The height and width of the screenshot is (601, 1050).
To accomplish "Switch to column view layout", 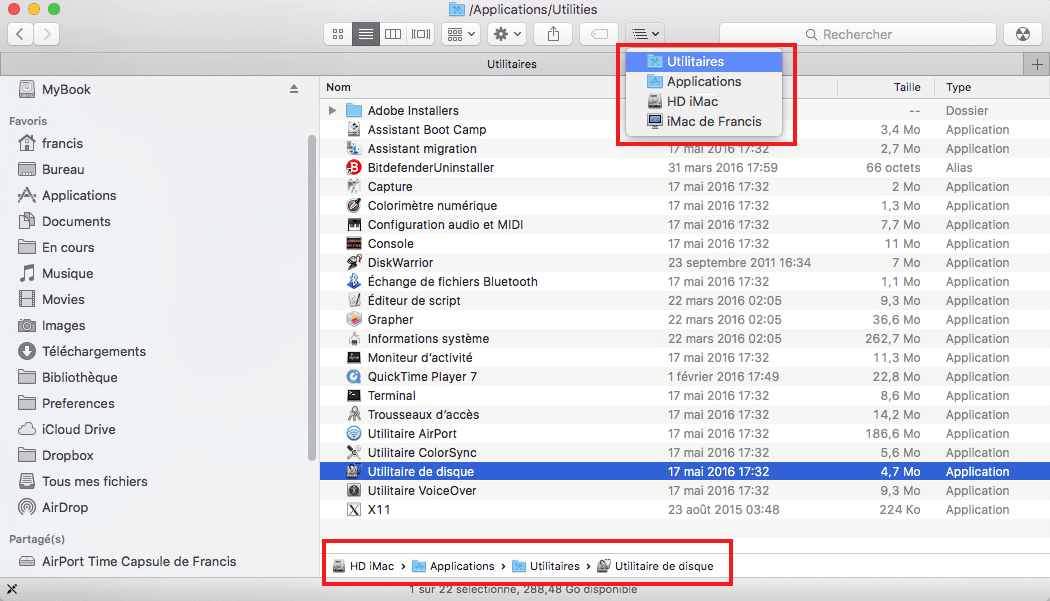I will pyautogui.click(x=393, y=34).
